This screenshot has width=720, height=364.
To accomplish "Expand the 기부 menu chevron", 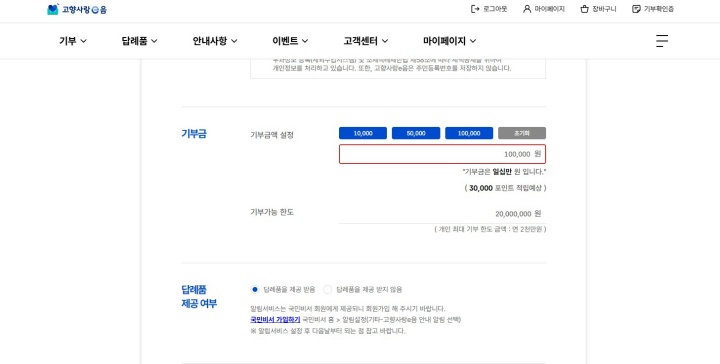I will point(84,41).
